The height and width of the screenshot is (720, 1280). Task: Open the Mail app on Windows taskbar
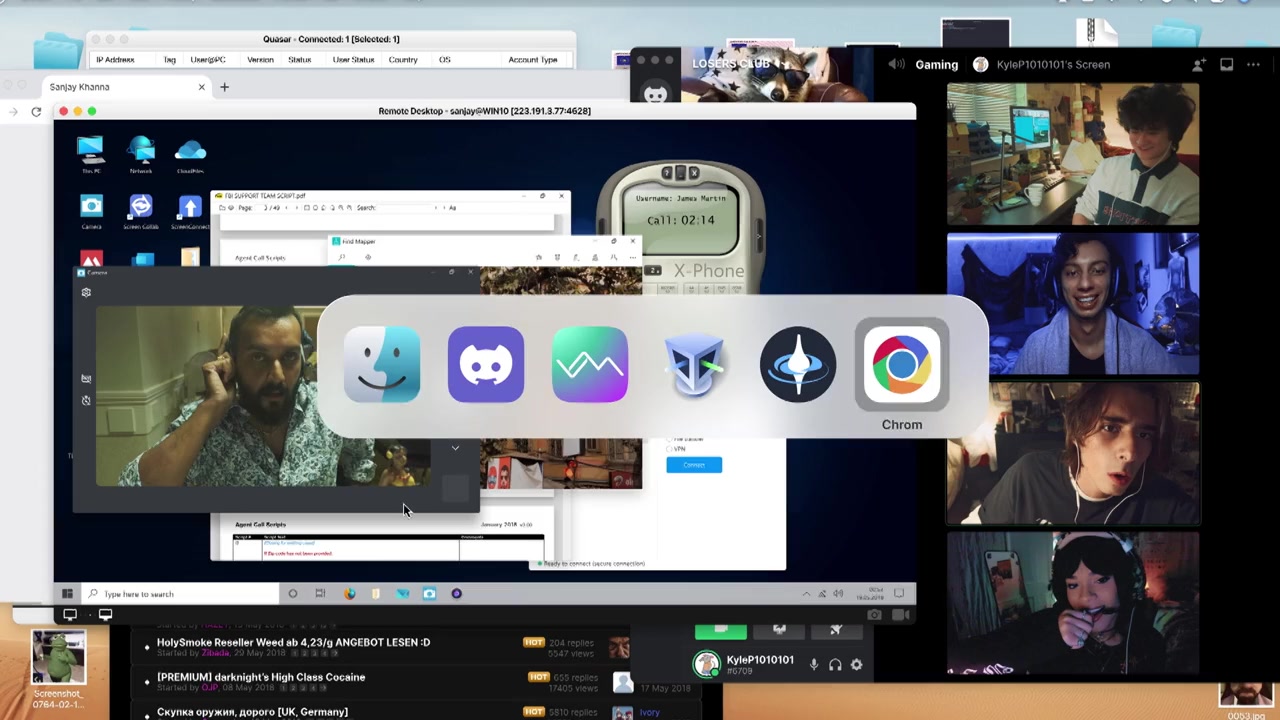pyautogui.click(x=402, y=593)
